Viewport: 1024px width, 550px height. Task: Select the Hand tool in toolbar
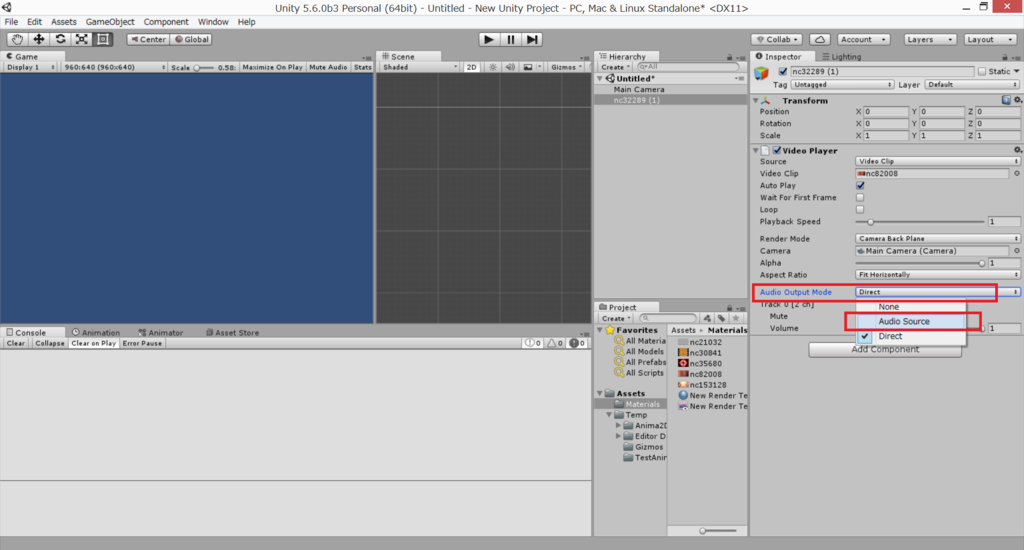(x=17, y=39)
